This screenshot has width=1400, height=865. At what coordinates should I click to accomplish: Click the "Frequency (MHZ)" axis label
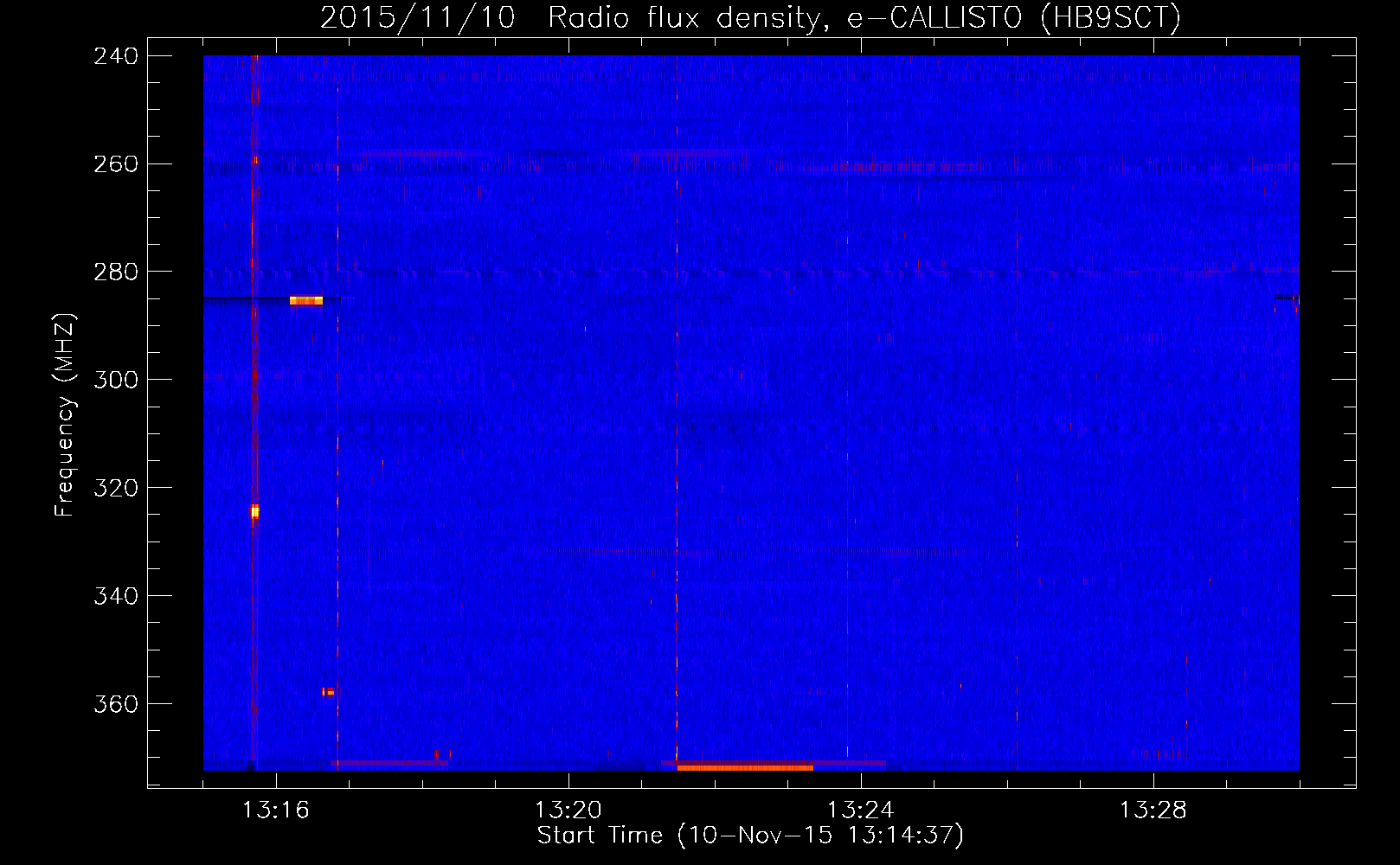point(65,415)
